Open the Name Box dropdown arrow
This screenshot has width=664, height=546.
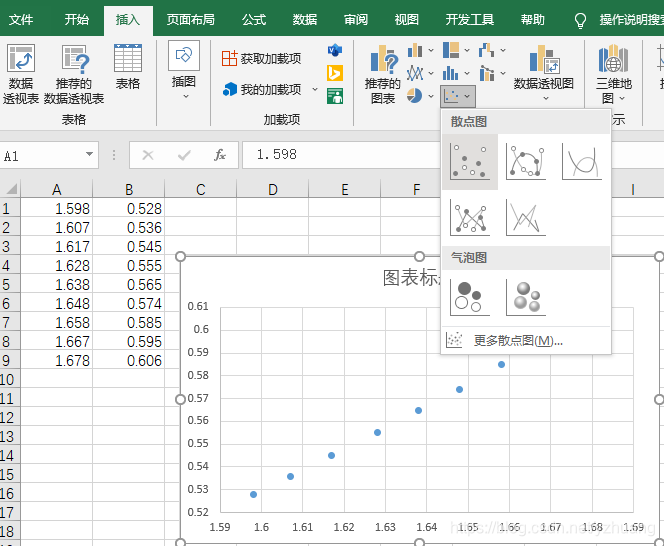click(x=89, y=155)
